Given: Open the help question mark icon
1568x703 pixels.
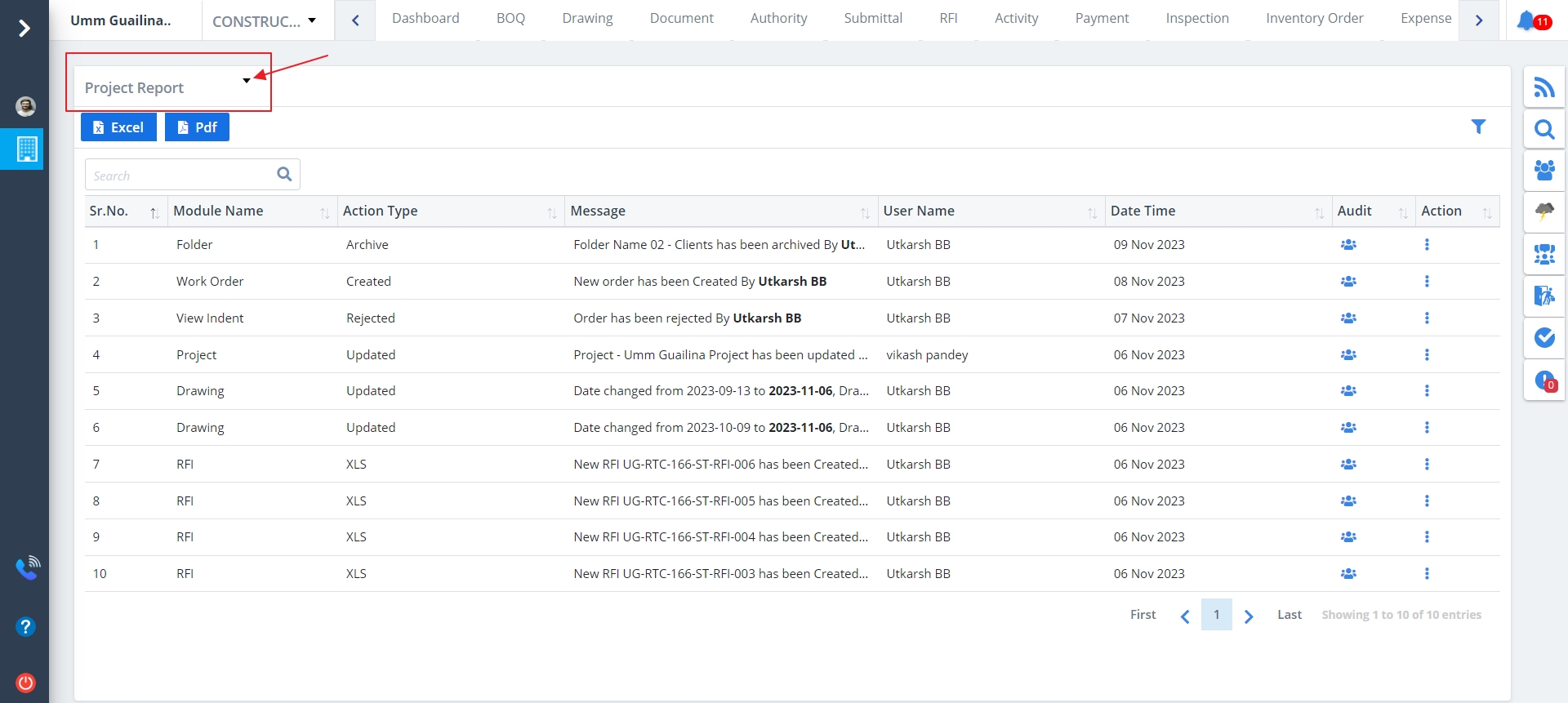Looking at the screenshot, I should click(x=25, y=626).
